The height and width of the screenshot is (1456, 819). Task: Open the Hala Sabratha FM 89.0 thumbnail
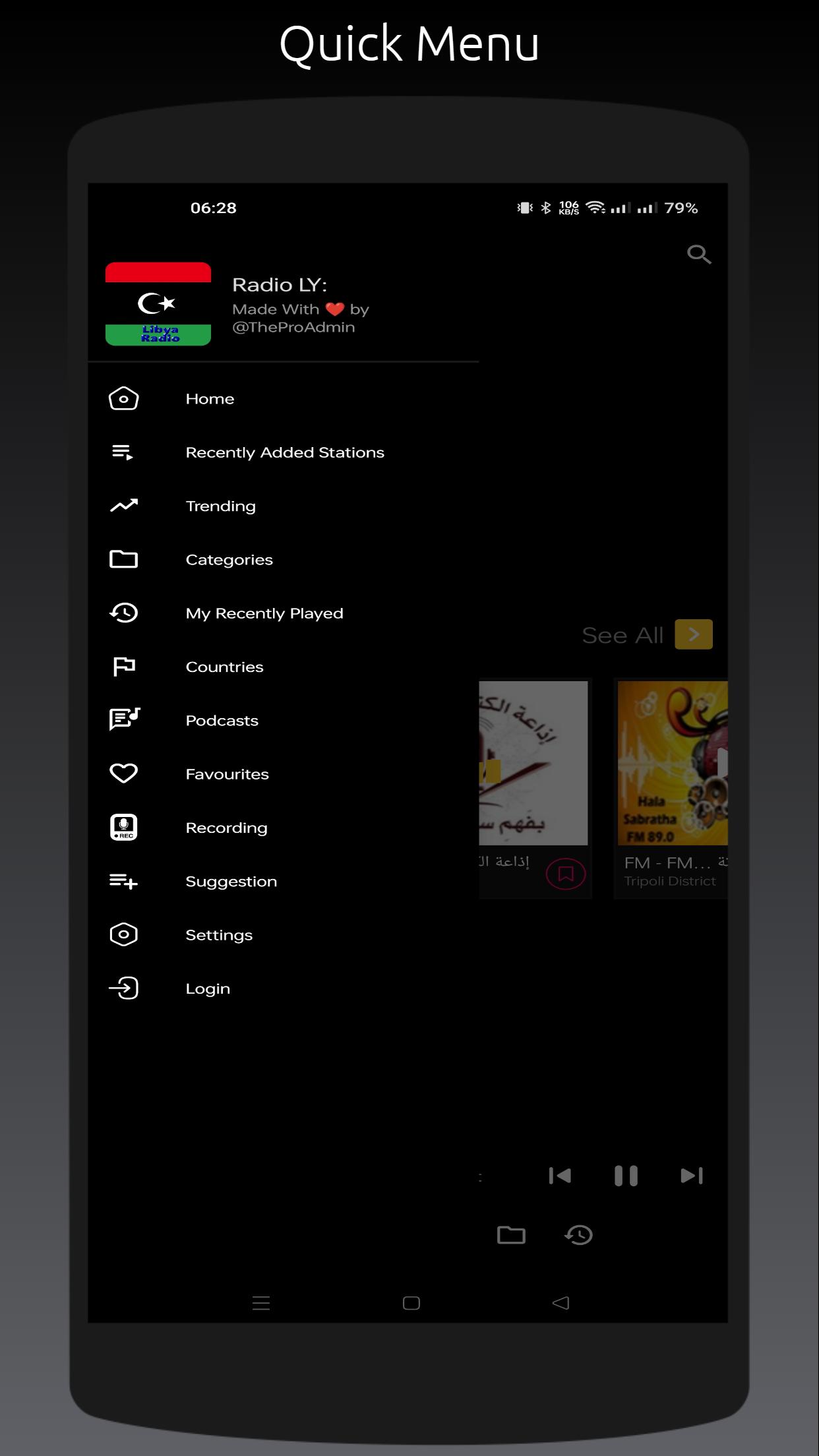tap(672, 763)
